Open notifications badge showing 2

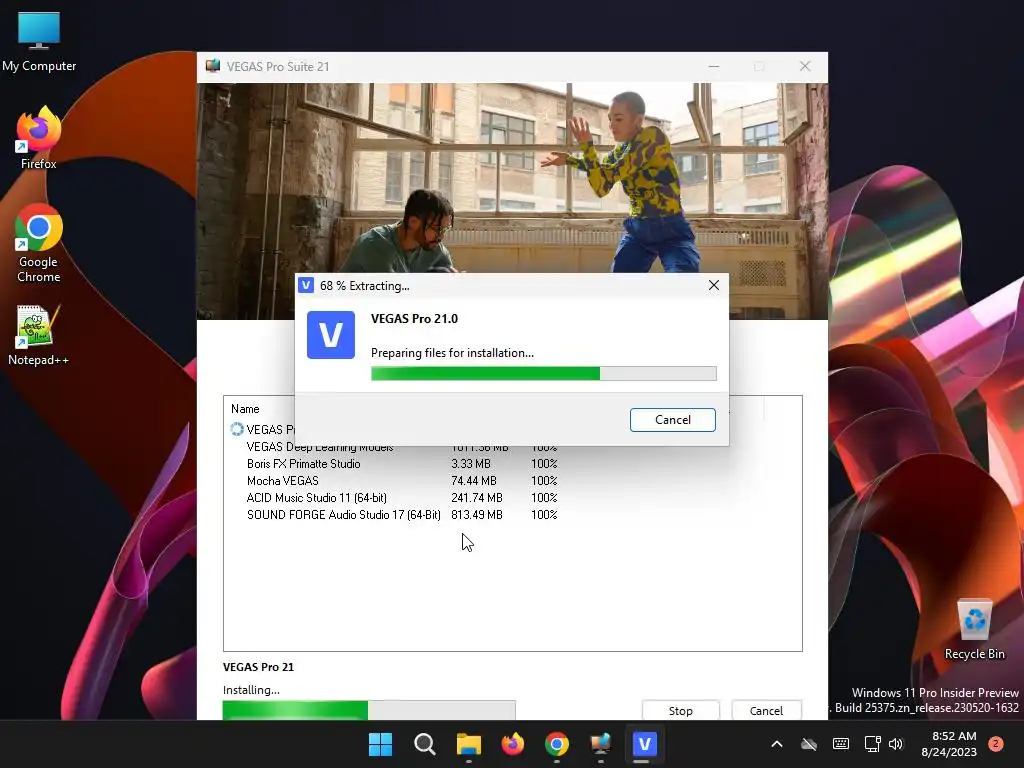(996, 744)
